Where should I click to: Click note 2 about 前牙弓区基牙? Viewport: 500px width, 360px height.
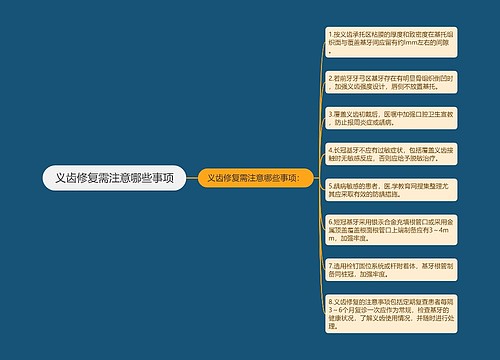click(391, 82)
